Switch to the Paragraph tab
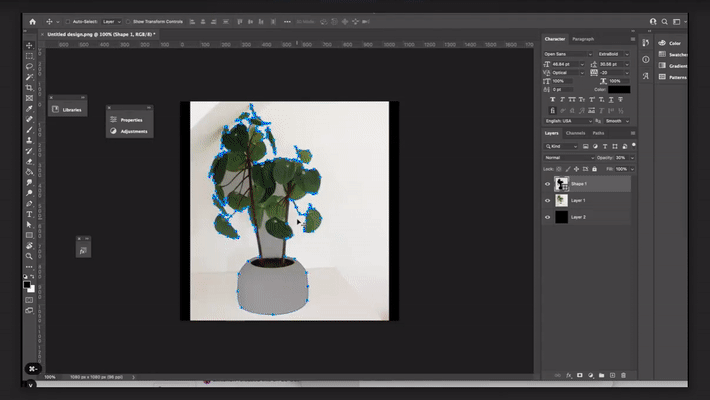710x400 pixels. point(583,39)
